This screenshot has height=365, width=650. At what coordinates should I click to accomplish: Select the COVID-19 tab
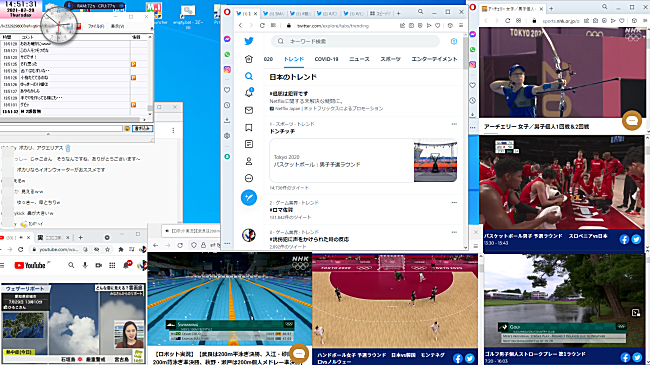point(326,59)
